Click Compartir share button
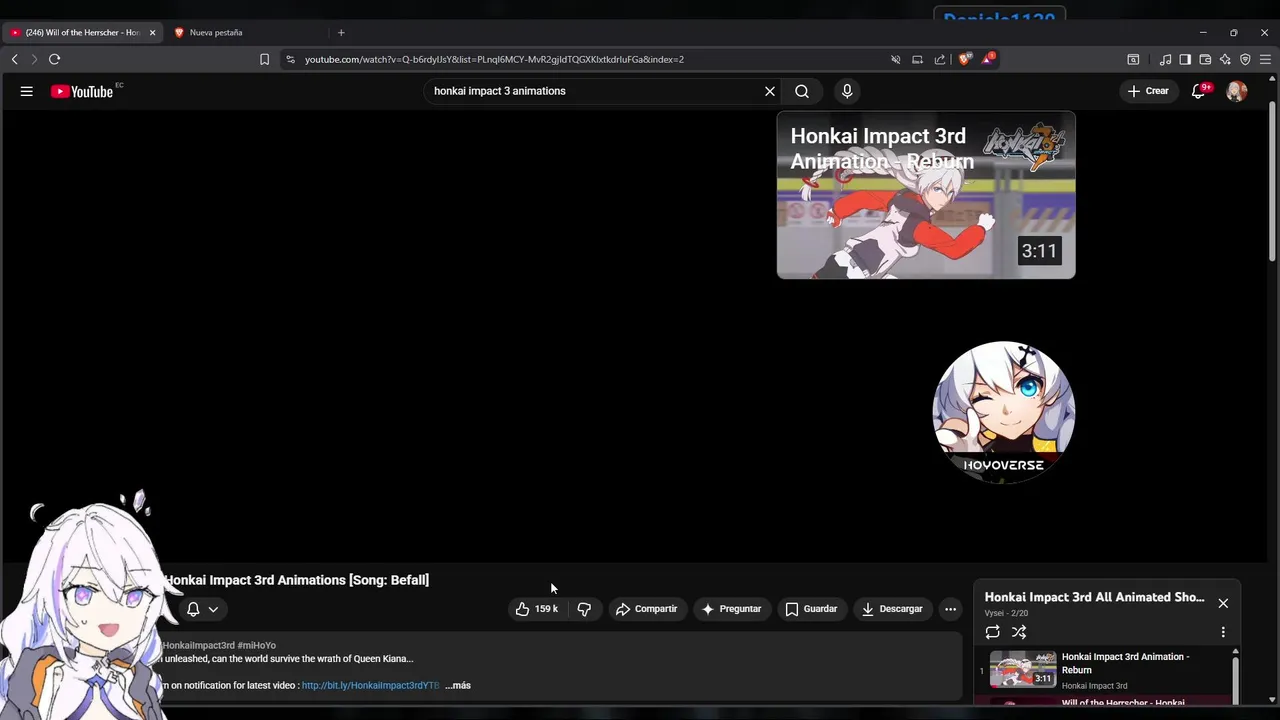1280x720 pixels. (646, 609)
